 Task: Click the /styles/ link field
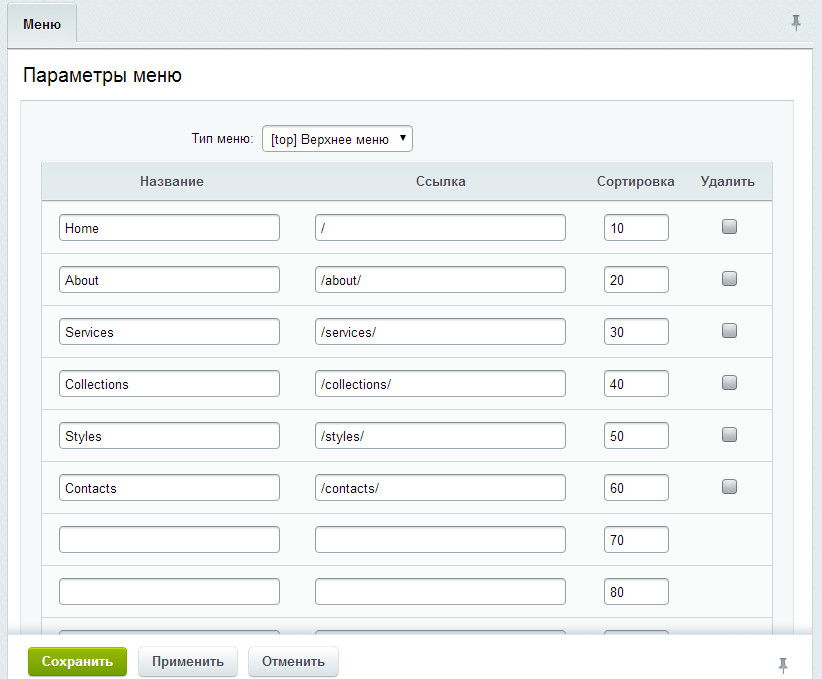point(440,435)
